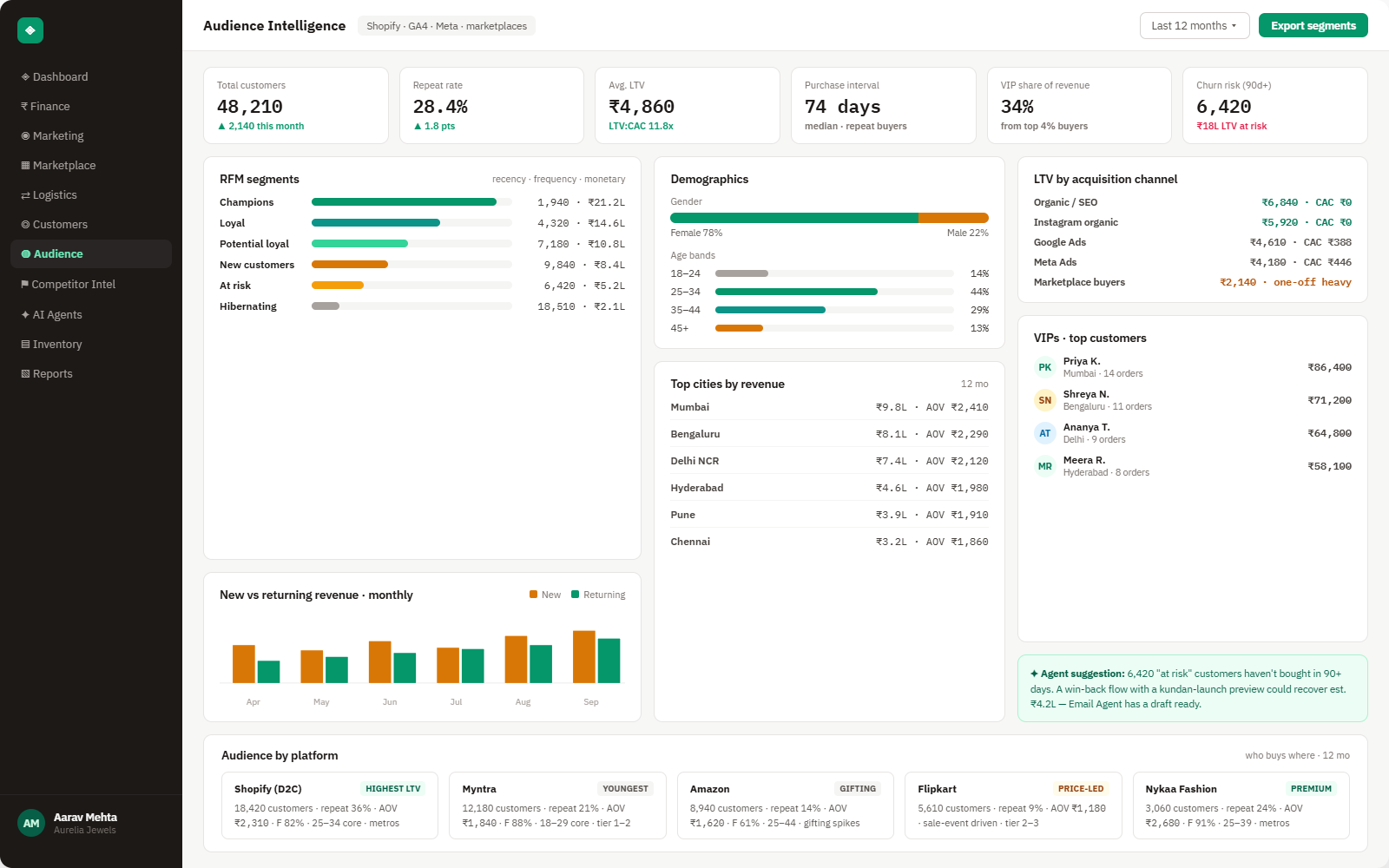This screenshot has height=868, width=1389.
Task: Open the Myntra platform card
Action: [557, 806]
